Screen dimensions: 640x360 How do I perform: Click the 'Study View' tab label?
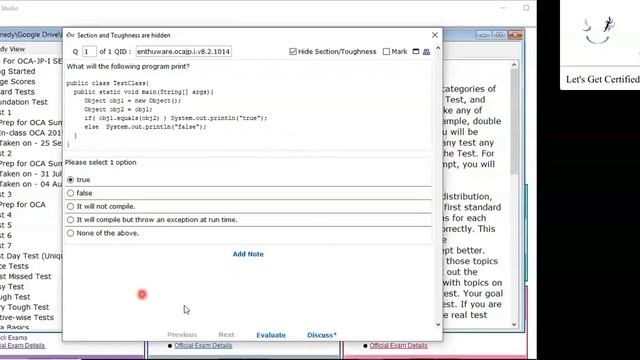coord(13,49)
